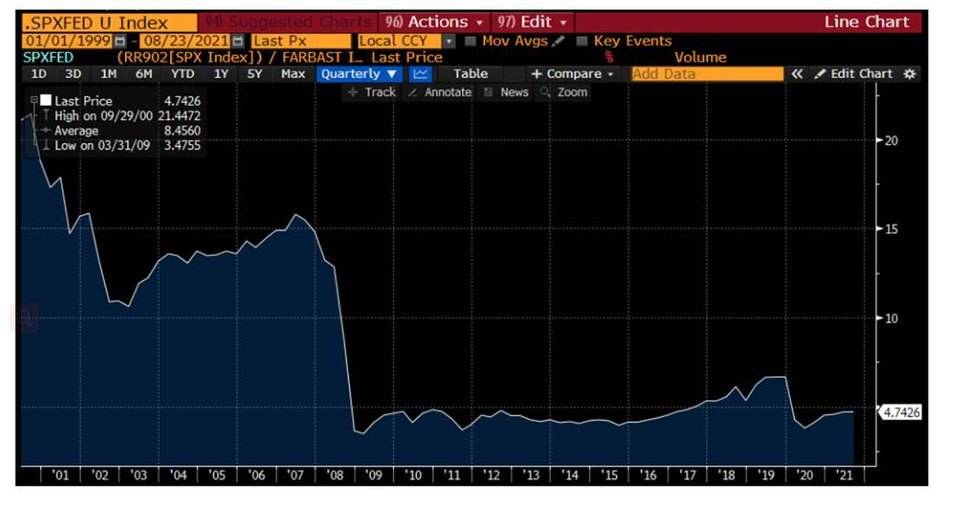This screenshot has height=514, width=960.
Task: Open the Compare dropdown
Action: click(x=572, y=74)
